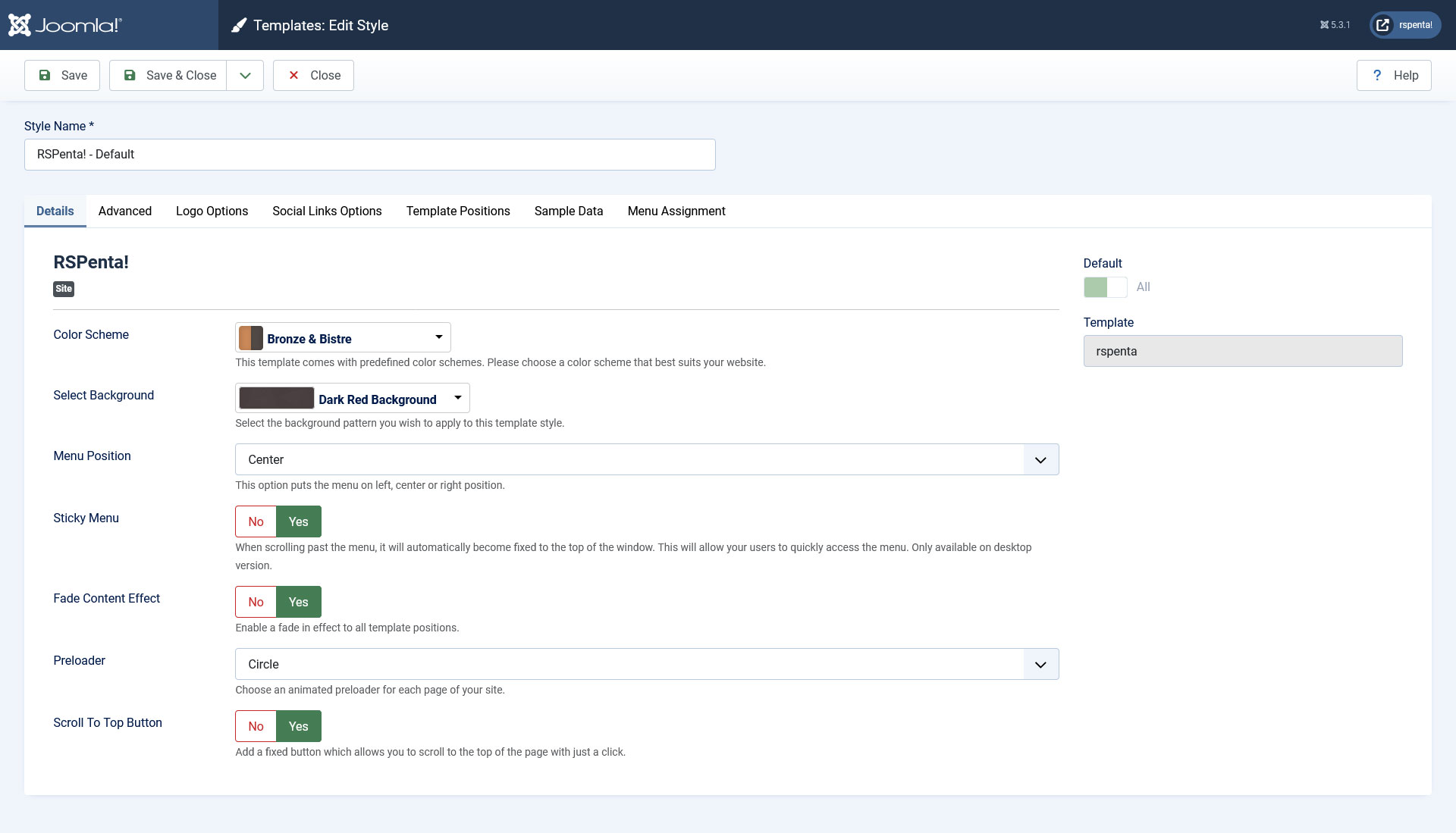
Task: Open the Social Links Options tab
Action: click(327, 211)
